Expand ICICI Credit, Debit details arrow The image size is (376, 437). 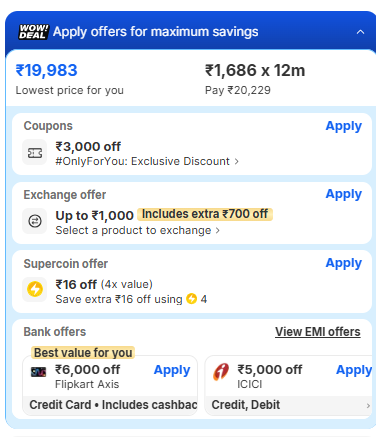(x=368, y=406)
